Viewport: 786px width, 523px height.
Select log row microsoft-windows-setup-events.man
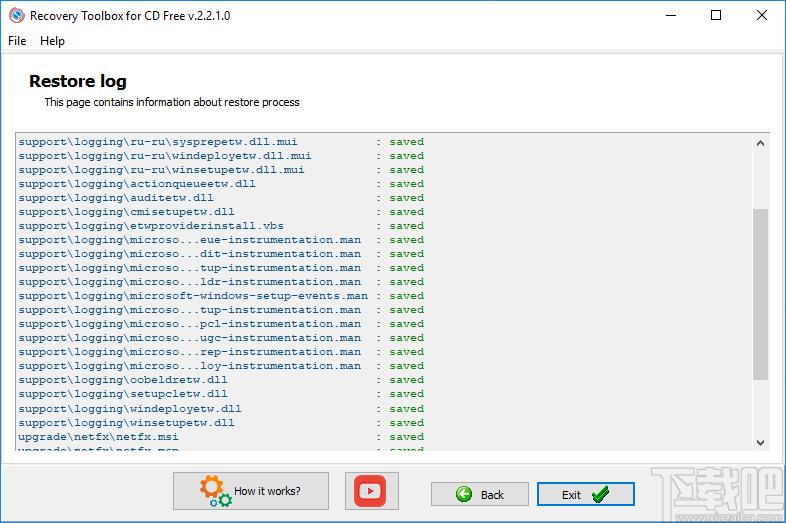[221, 296]
